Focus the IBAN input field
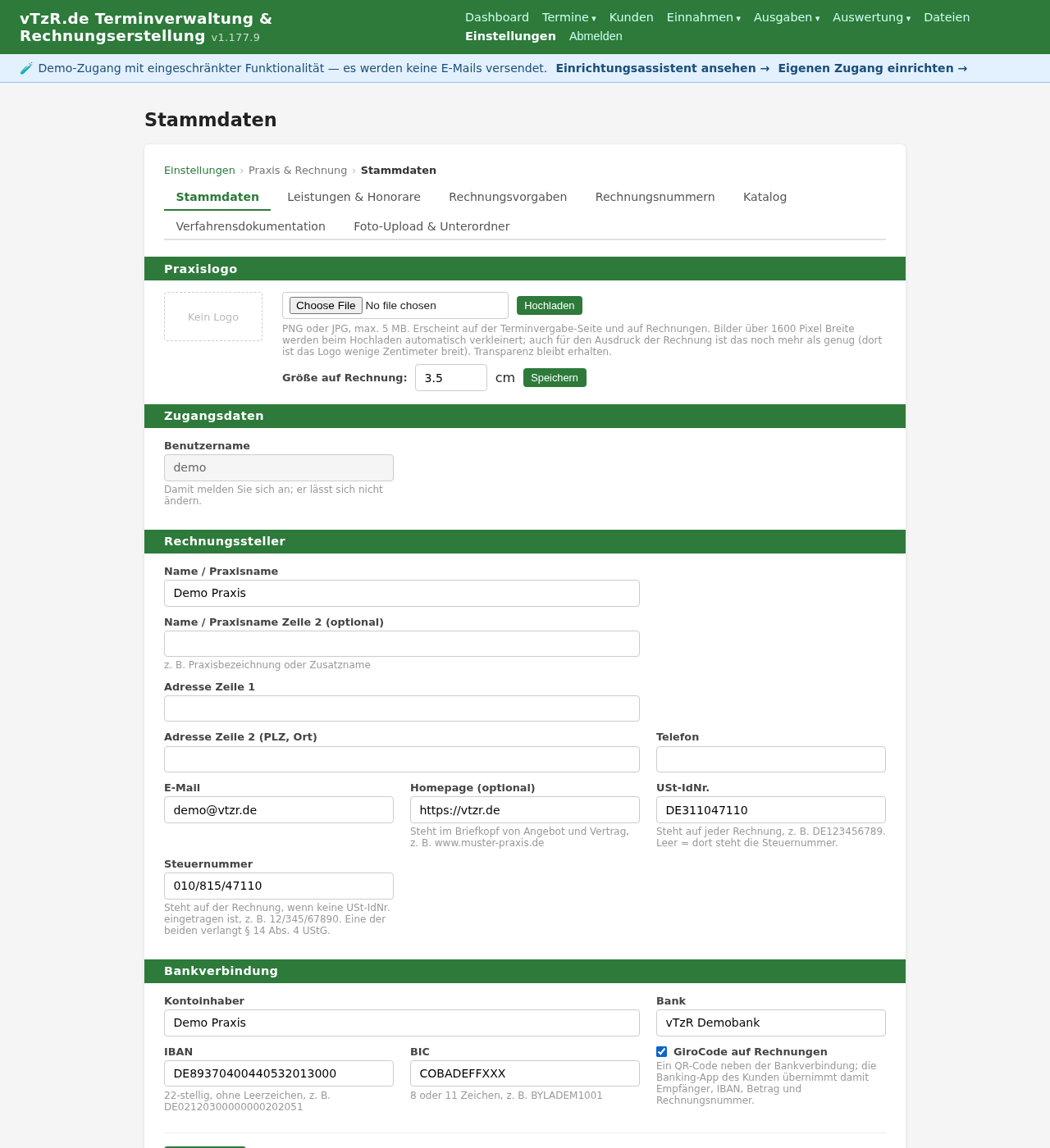This screenshot has width=1050, height=1148. 279,1073
